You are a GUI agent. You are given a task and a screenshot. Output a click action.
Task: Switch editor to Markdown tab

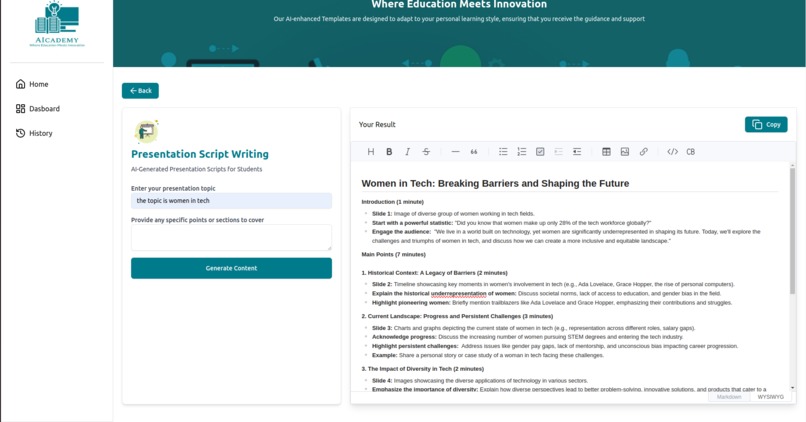(x=729, y=397)
